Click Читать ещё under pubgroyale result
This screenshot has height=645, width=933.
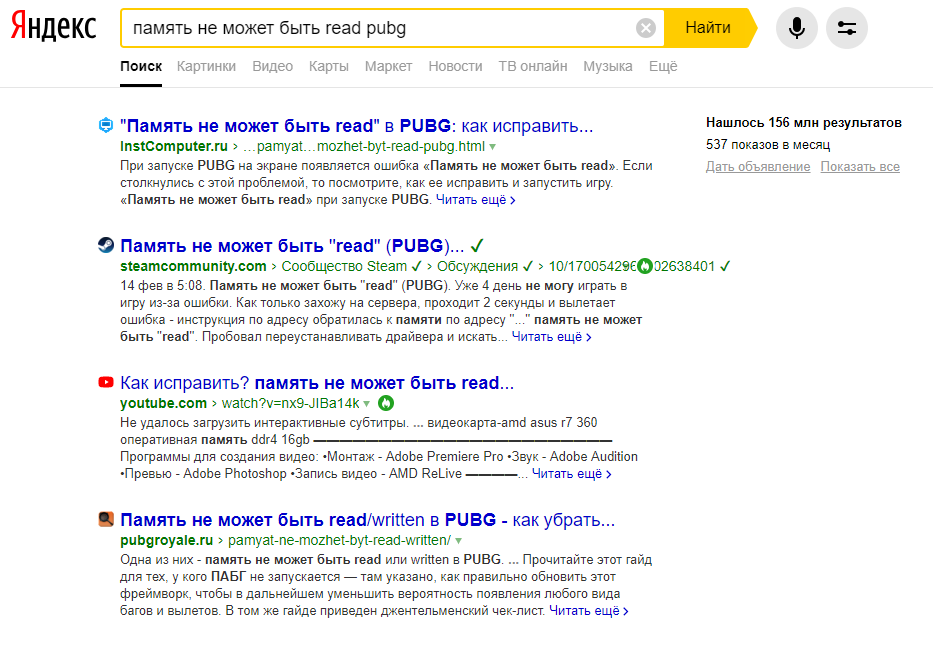pos(588,610)
